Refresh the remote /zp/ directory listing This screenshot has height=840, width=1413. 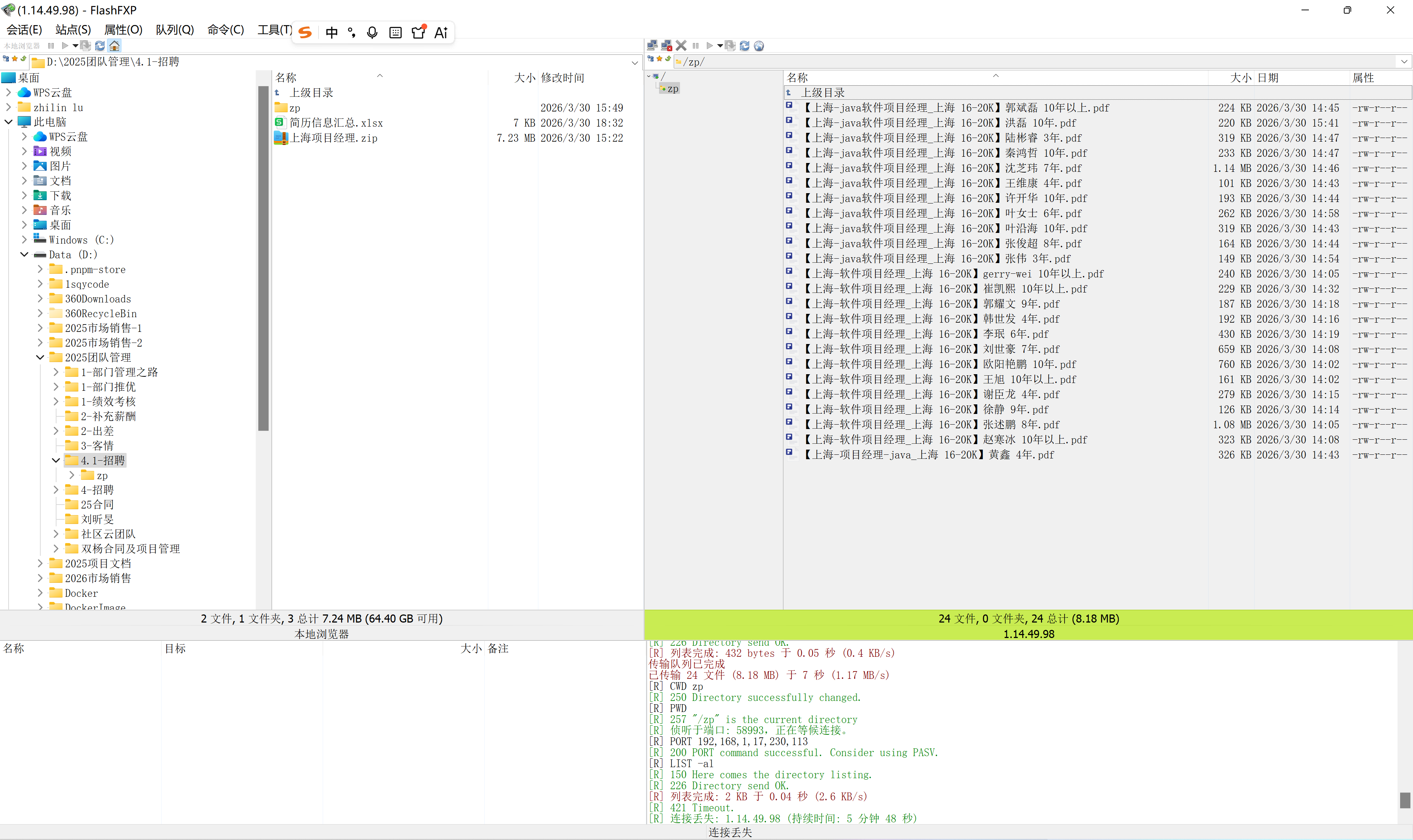(744, 45)
